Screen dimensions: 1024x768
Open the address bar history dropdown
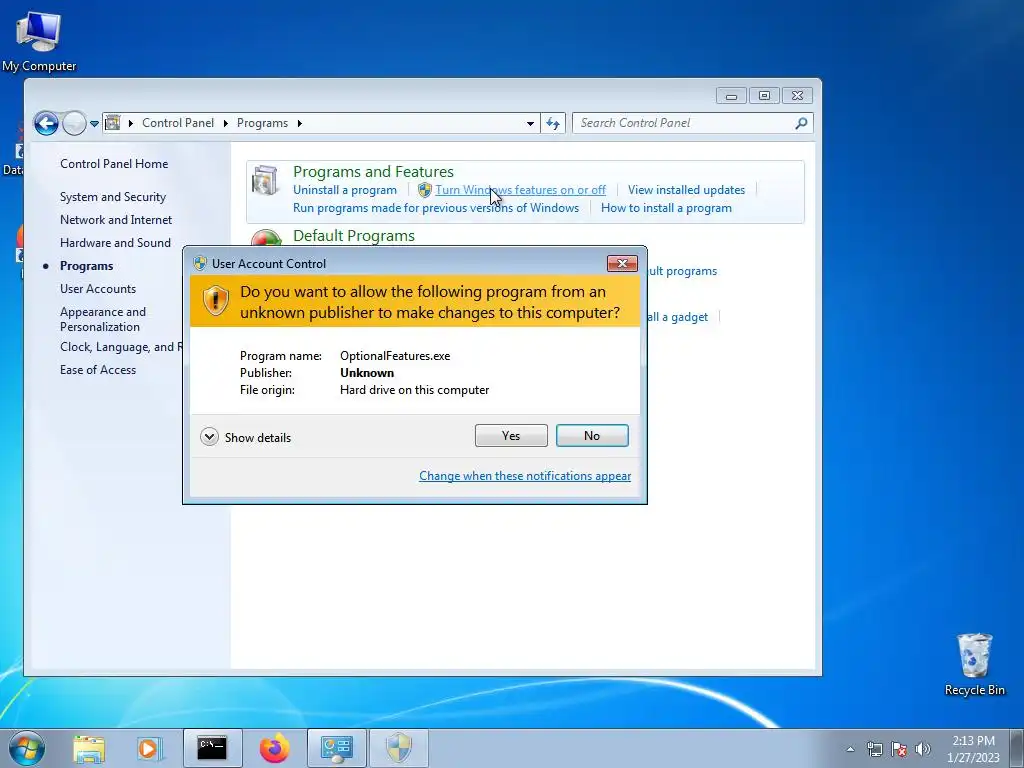tap(530, 123)
